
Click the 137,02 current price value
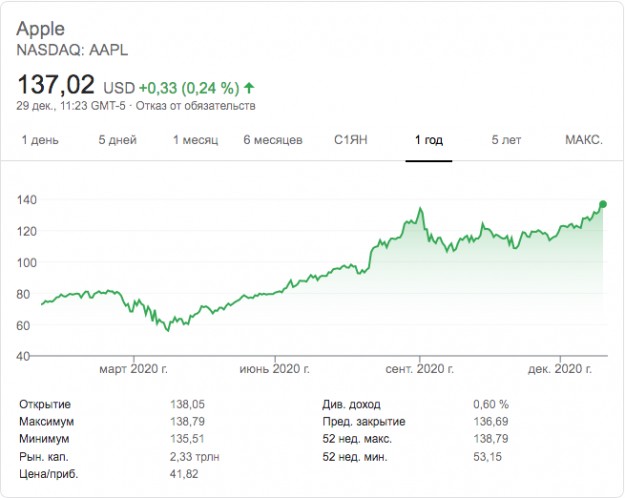[x=56, y=84]
